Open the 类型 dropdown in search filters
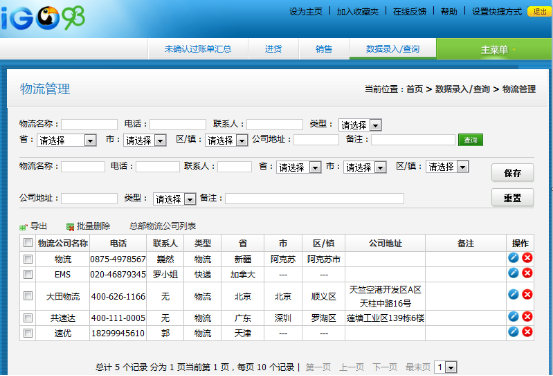Viewport: 553px width, 376px height. click(360, 125)
